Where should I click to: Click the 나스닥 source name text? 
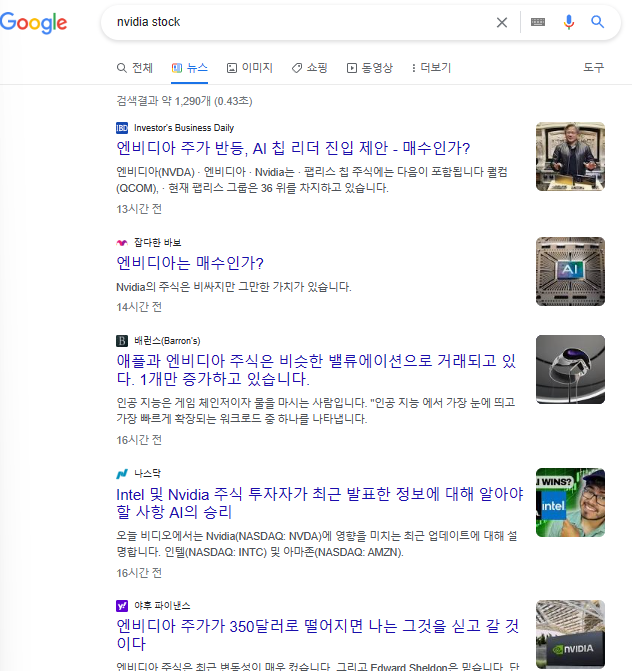[x=147, y=473]
